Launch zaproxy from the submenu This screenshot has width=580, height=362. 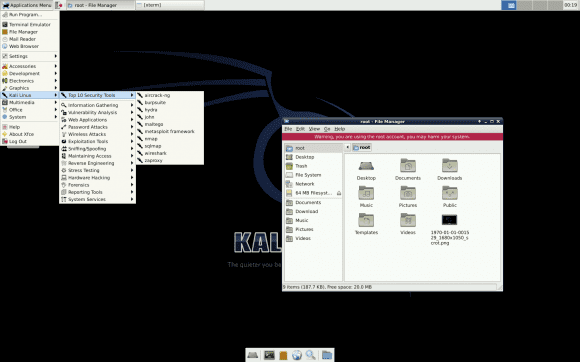point(170,160)
